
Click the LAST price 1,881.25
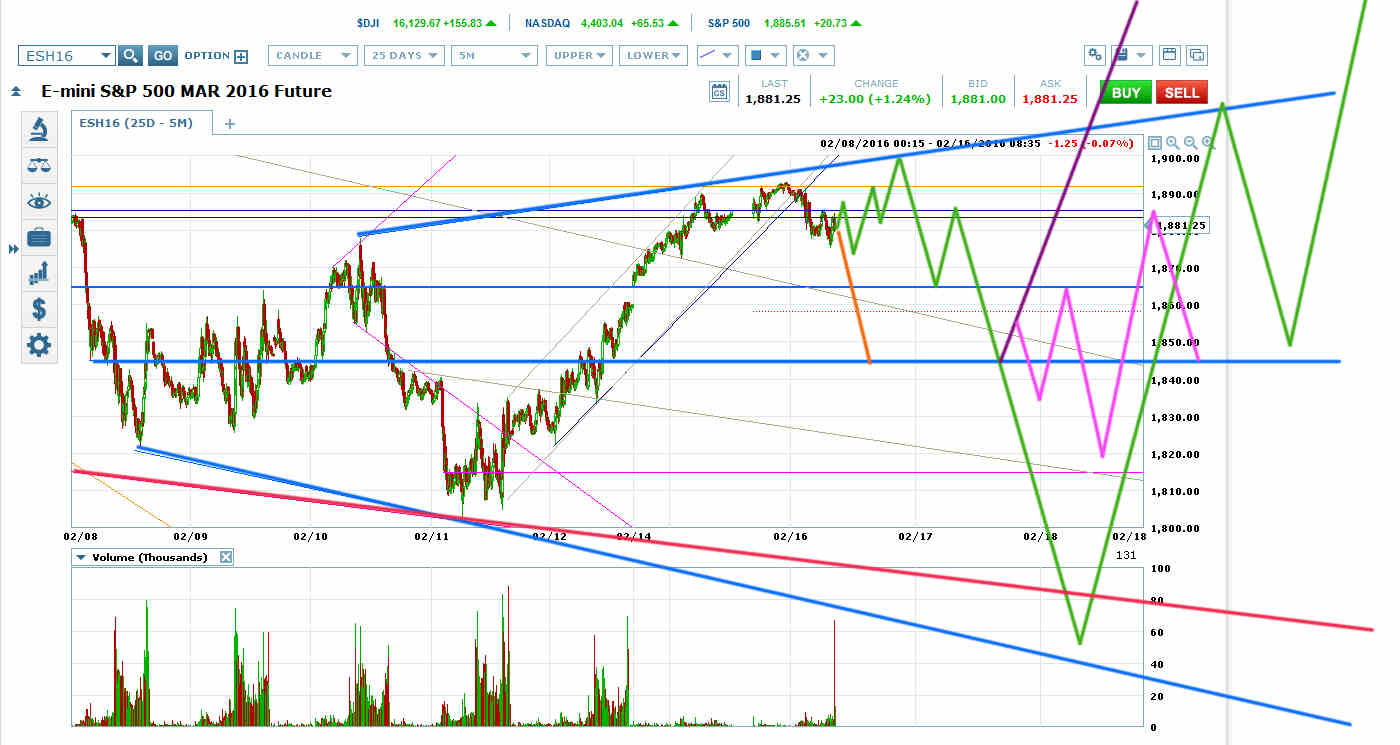point(774,99)
